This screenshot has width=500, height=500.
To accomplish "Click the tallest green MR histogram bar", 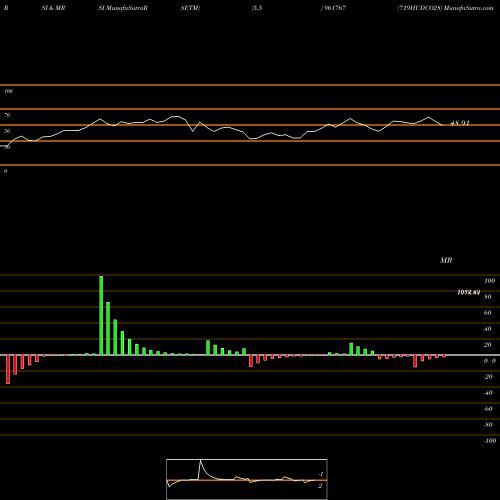I will click(x=101, y=315).
